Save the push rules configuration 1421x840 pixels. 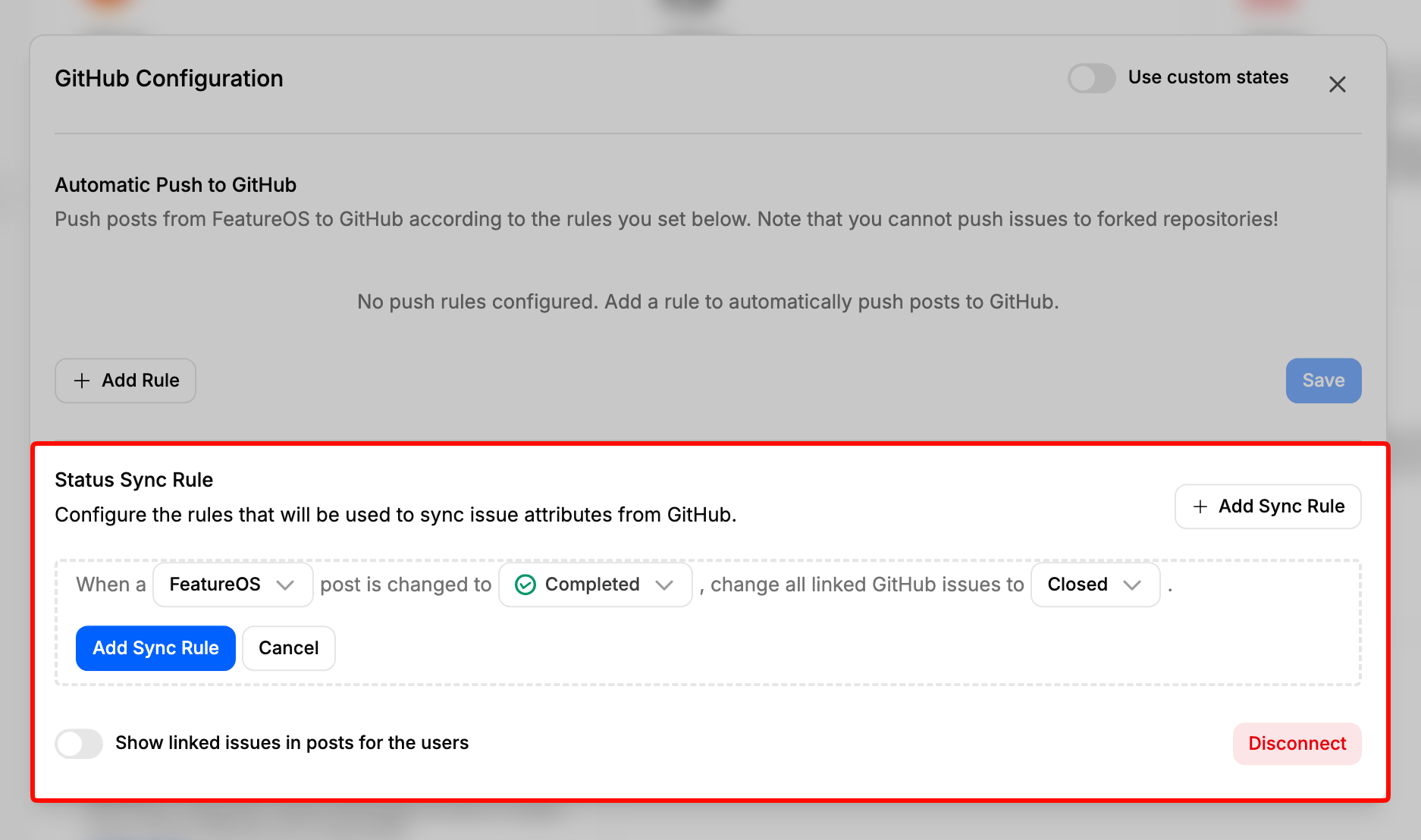coord(1323,381)
